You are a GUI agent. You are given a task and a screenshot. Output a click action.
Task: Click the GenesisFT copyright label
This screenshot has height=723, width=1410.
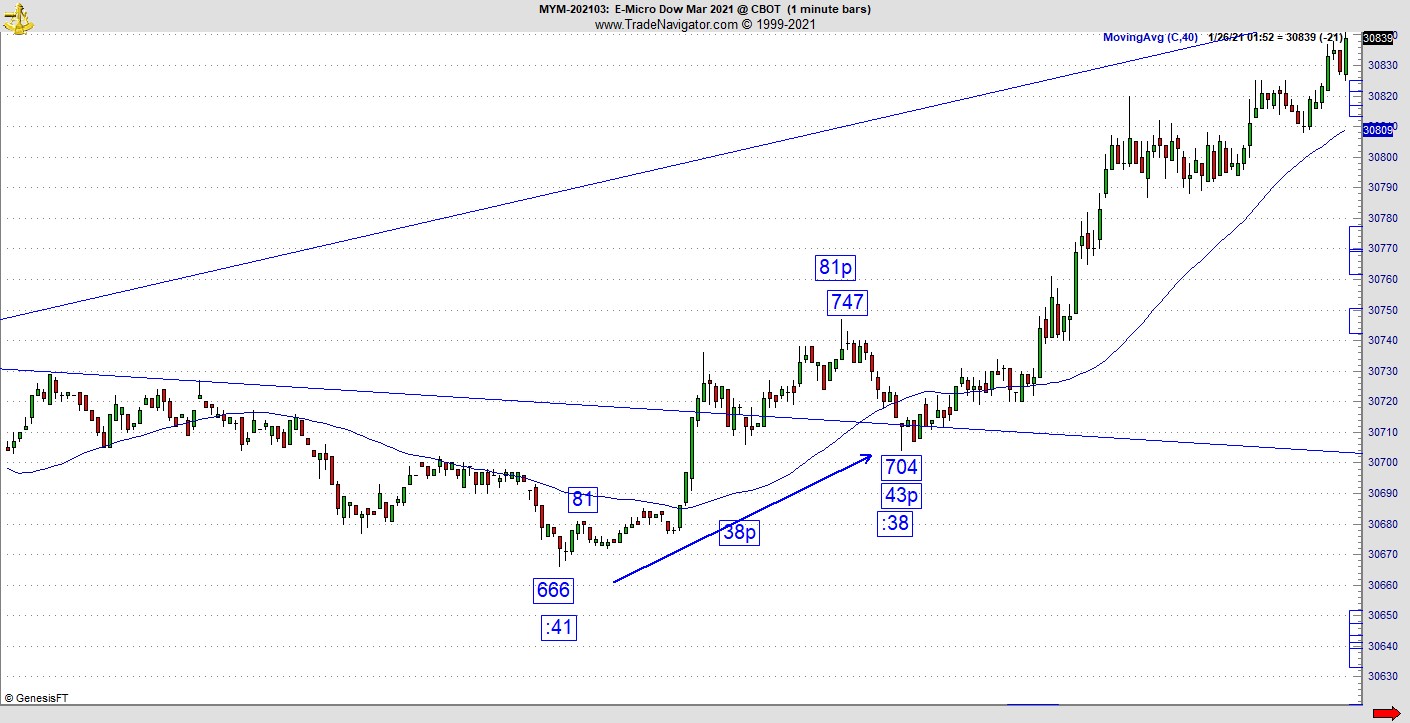tap(36, 698)
